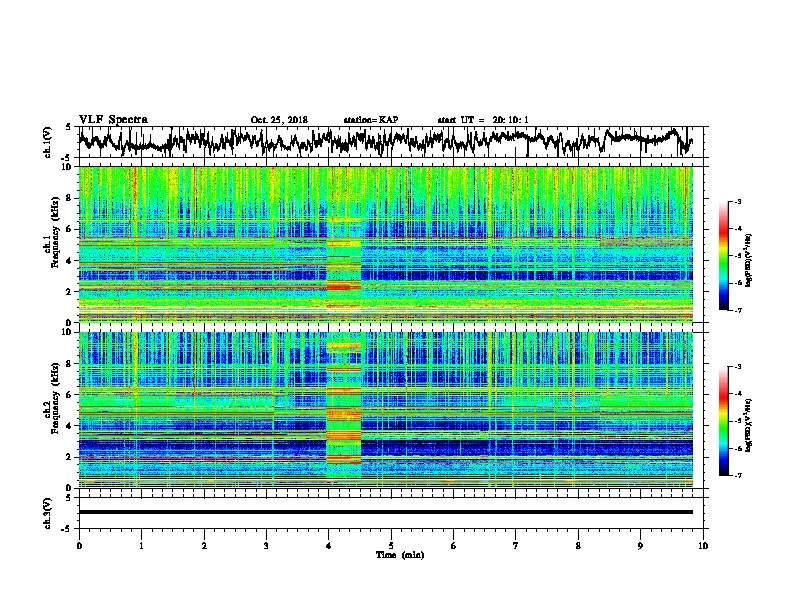Click the color scale bar beside ch.1 spectrogram
Screen dimensions: 792x612
(723, 256)
